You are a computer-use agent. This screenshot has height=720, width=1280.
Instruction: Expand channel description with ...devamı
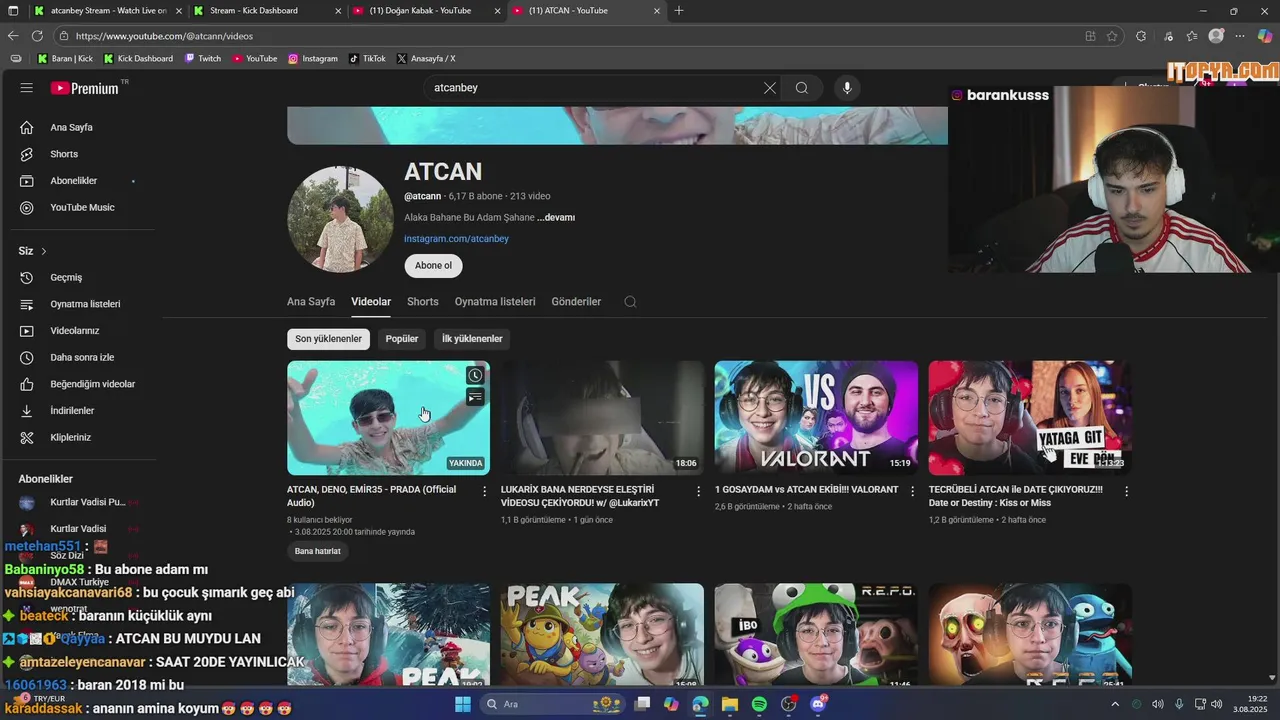click(556, 217)
